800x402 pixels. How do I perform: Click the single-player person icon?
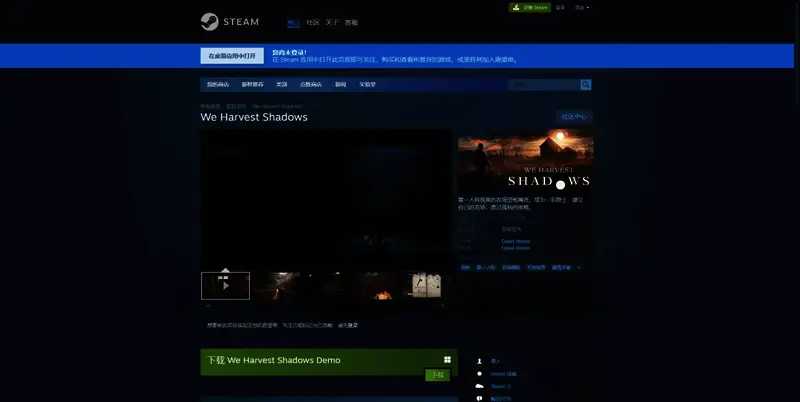click(x=480, y=360)
